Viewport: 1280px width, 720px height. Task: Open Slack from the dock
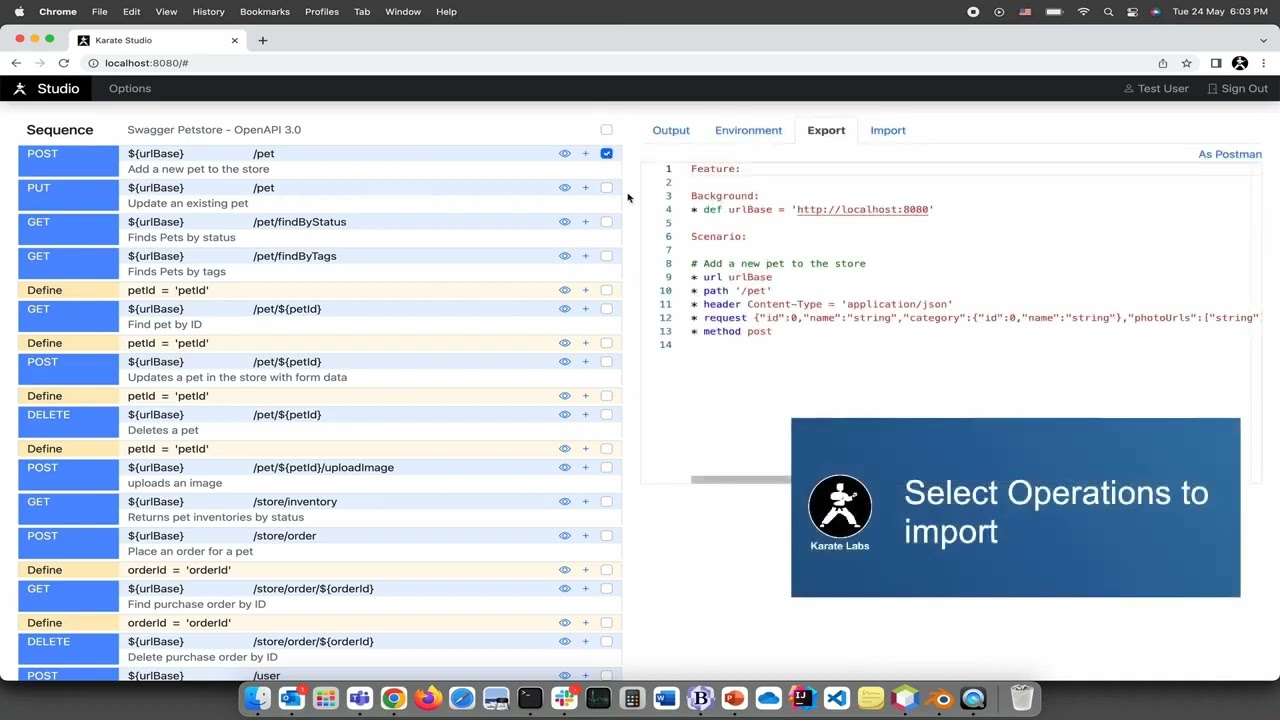click(564, 698)
